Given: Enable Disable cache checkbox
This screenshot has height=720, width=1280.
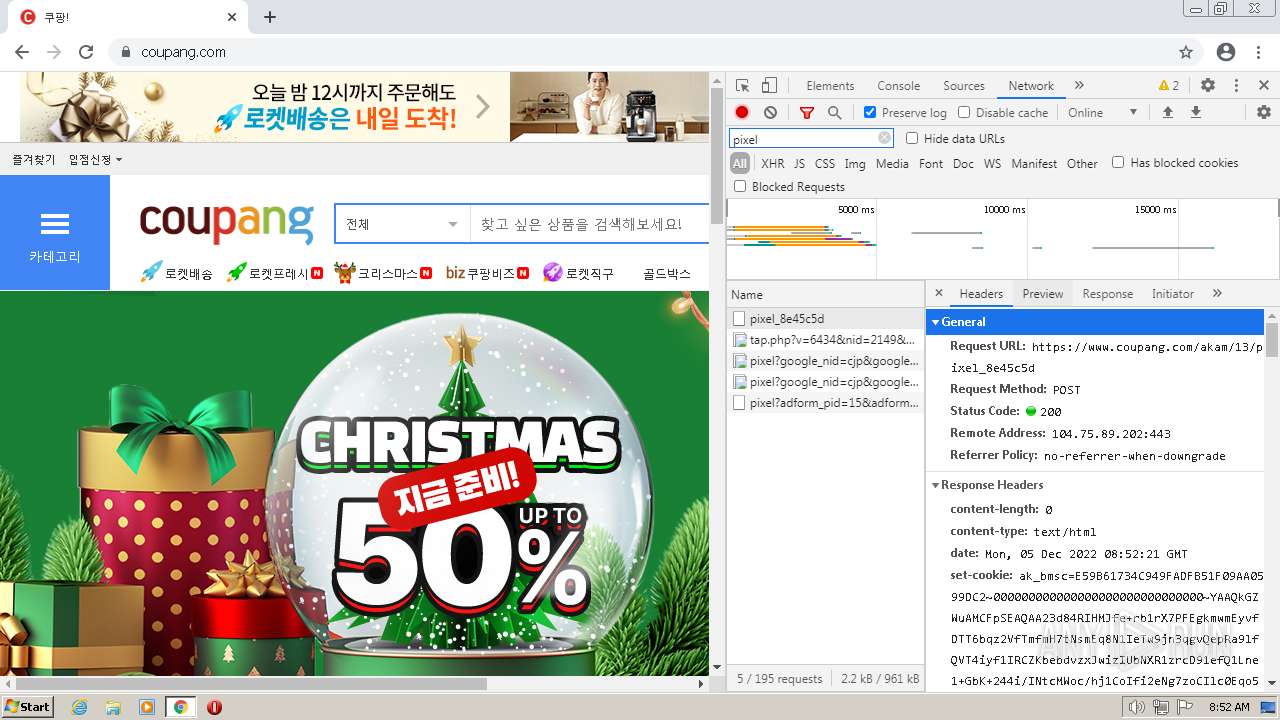Looking at the screenshot, I should (x=964, y=113).
